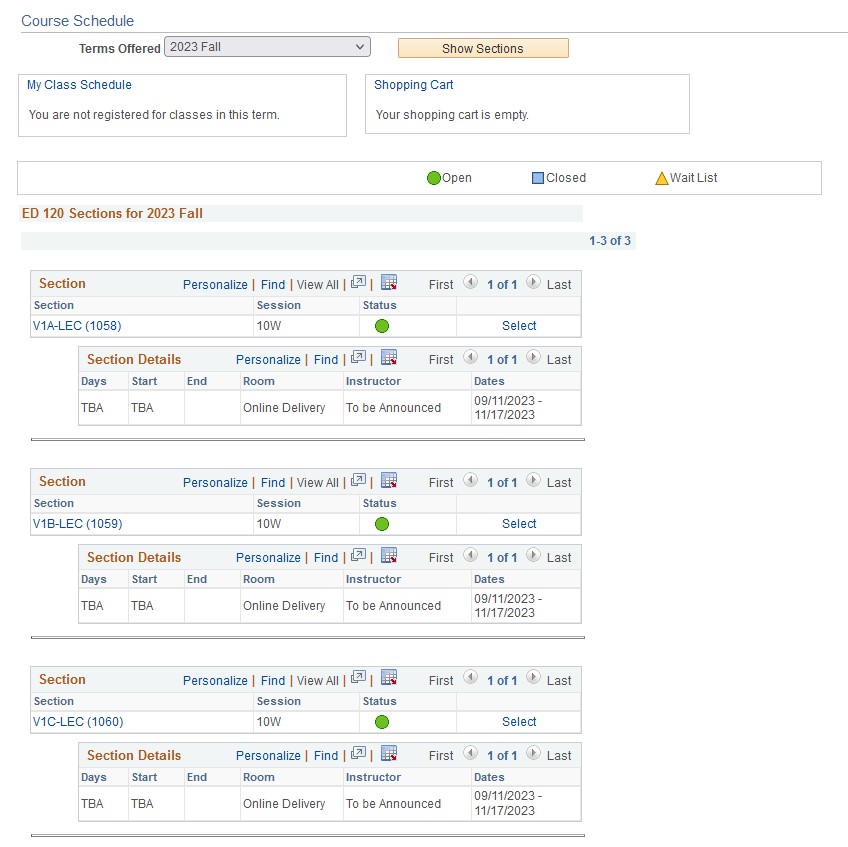The width and height of the screenshot is (848, 847).
Task: Click the My Class Schedule heading link
Action: pos(78,85)
